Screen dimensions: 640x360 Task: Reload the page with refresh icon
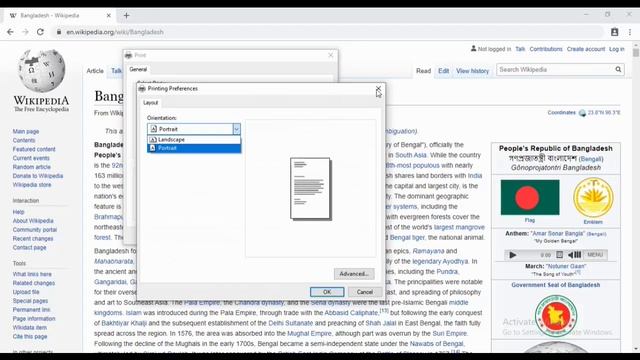40,32
